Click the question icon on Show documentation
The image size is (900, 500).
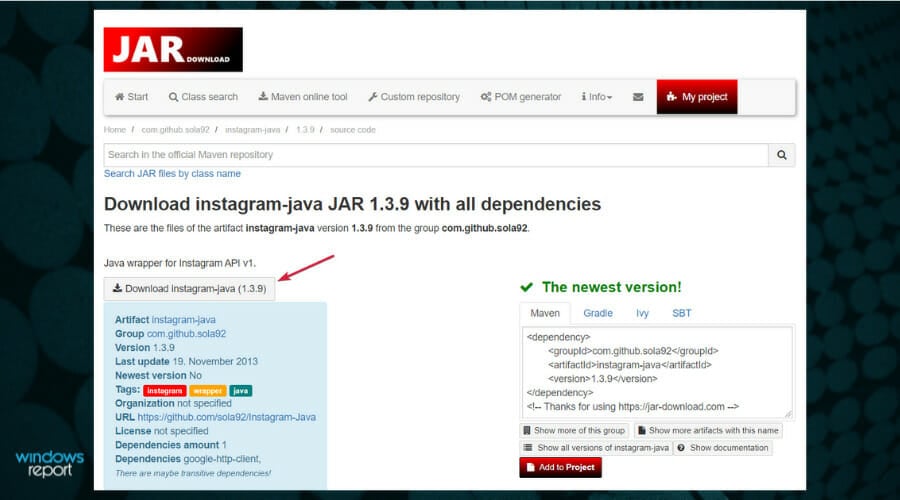pyautogui.click(x=681, y=448)
